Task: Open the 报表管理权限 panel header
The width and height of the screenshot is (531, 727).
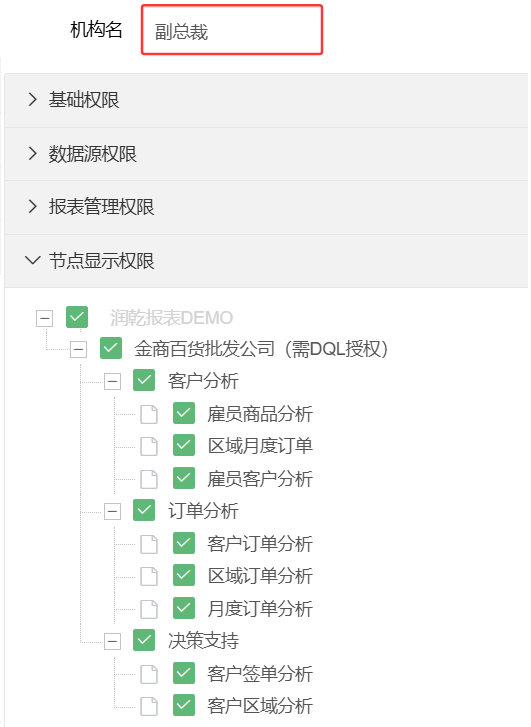Action: pyautogui.click(x=266, y=207)
